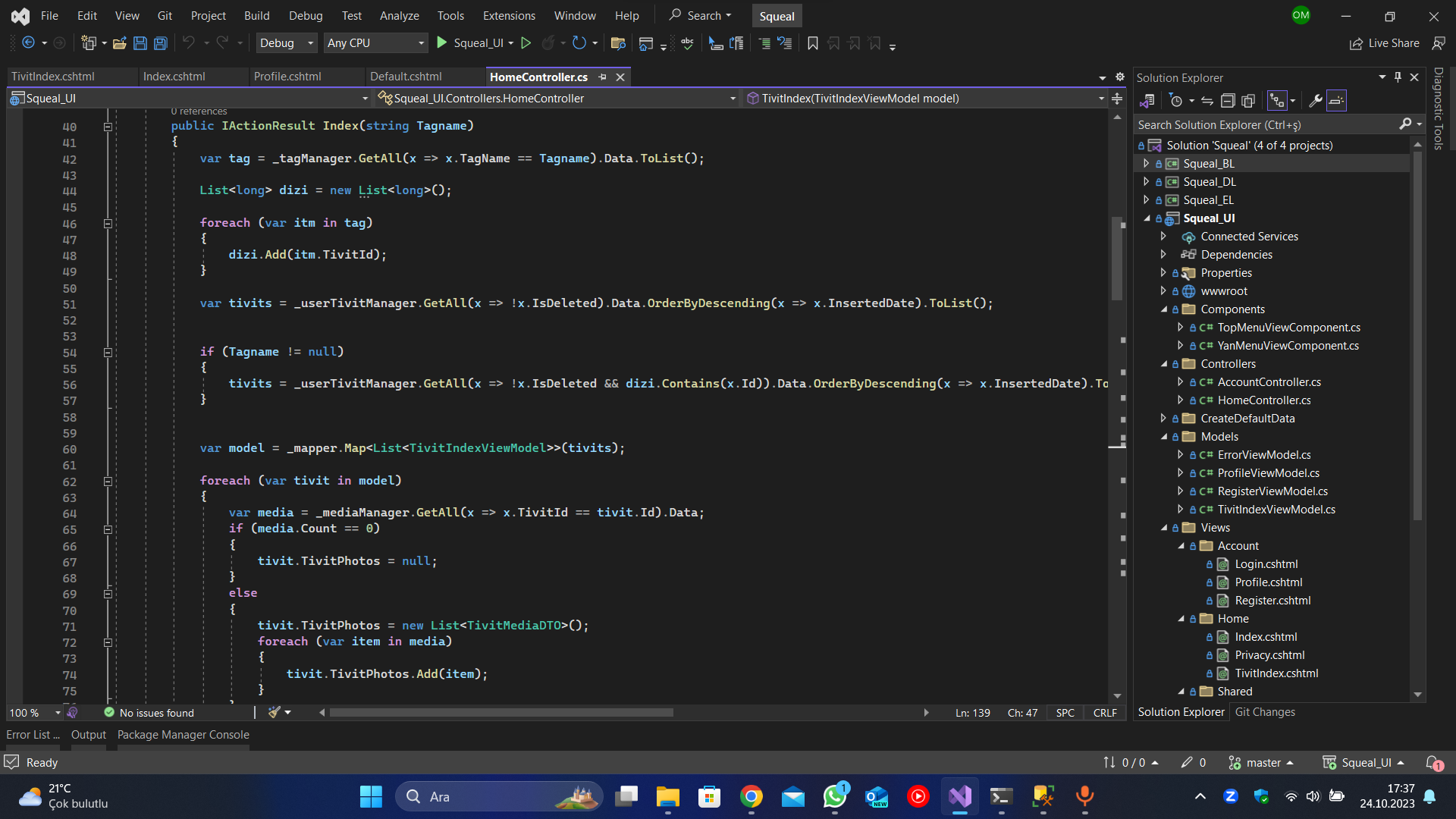Open Solution Explorer properties wrench icon
The height and width of the screenshot is (819, 1456).
pyautogui.click(x=1317, y=101)
